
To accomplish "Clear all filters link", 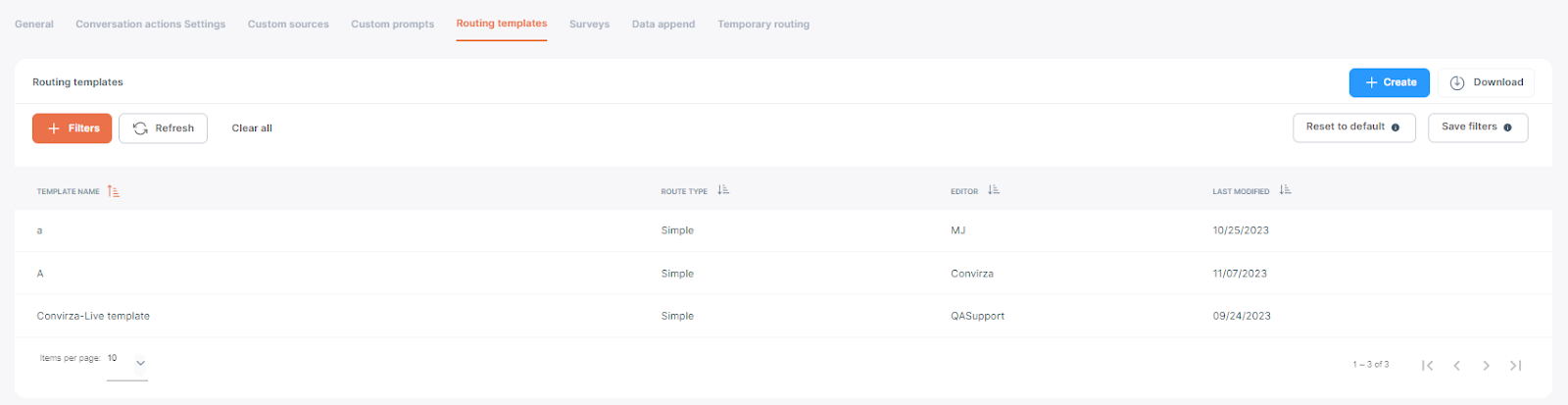I will click(x=252, y=128).
